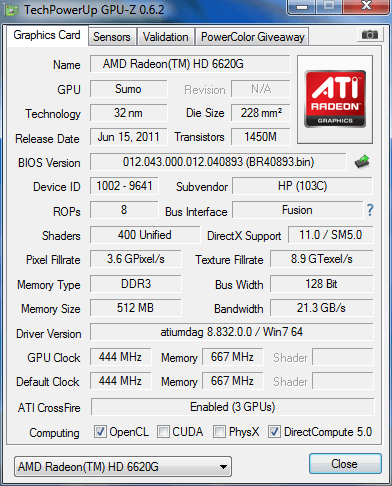Open the Validation tab
The height and width of the screenshot is (486, 392).
165,37
